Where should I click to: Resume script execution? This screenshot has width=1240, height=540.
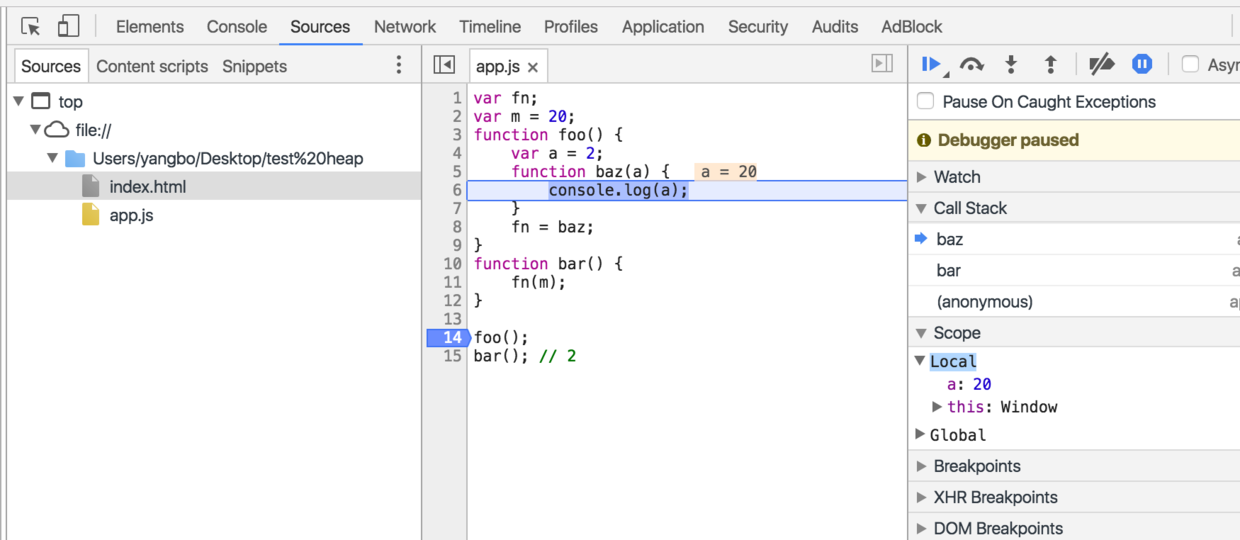(x=931, y=65)
